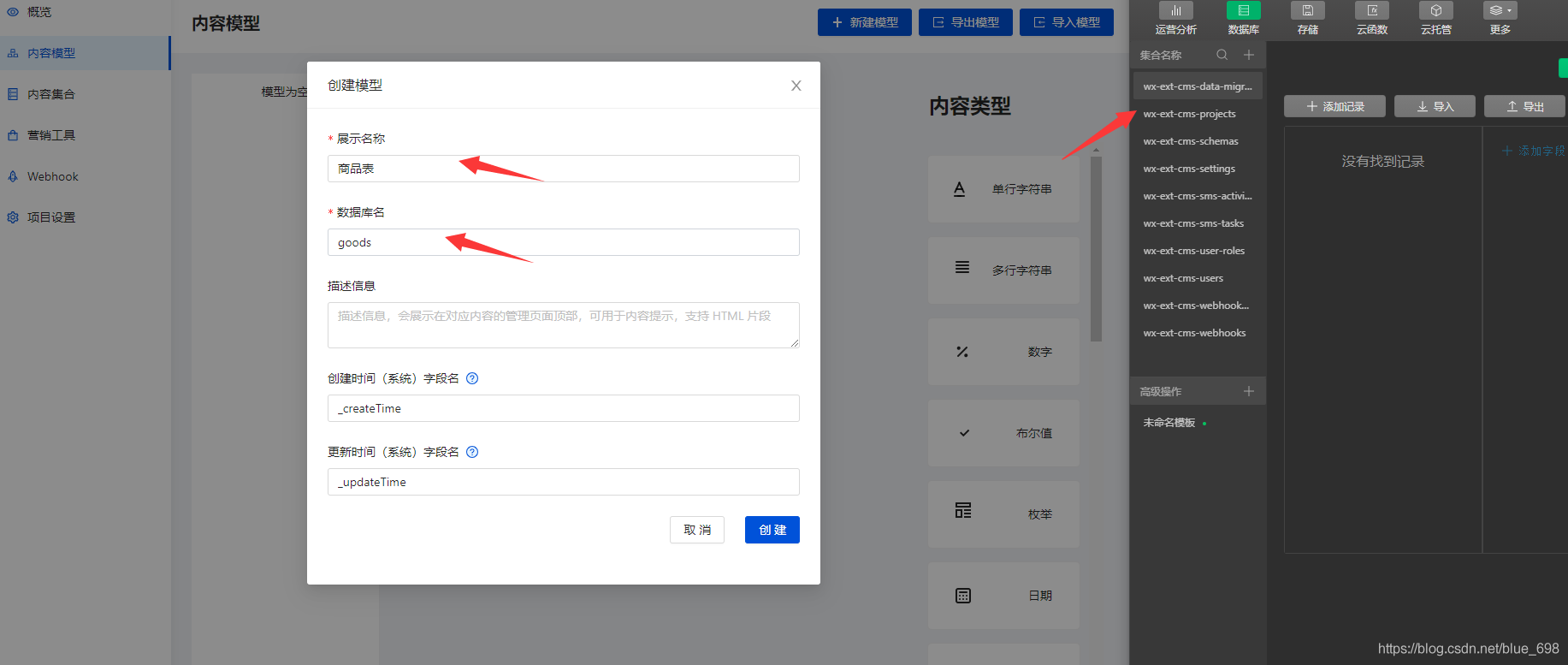
Task: Click the 取消 button
Action: (697, 530)
